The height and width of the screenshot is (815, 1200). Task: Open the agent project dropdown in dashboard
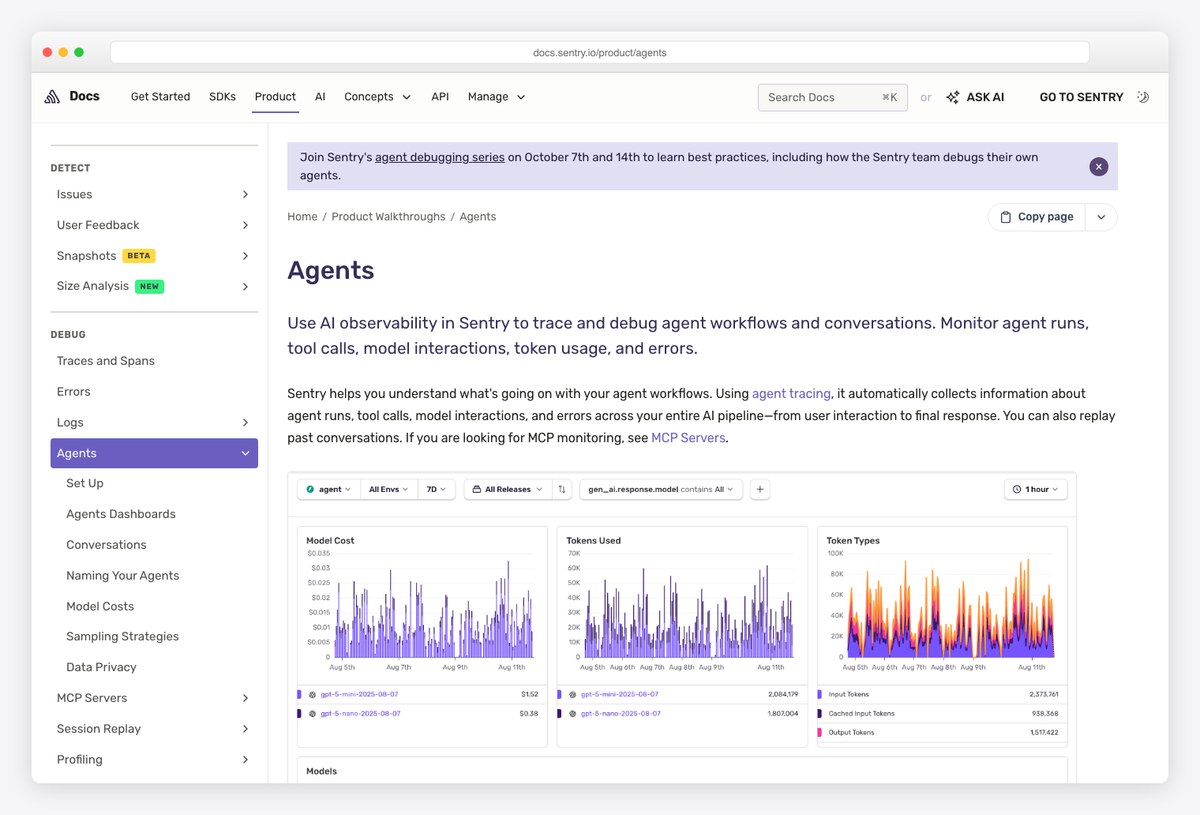[329, 490]
